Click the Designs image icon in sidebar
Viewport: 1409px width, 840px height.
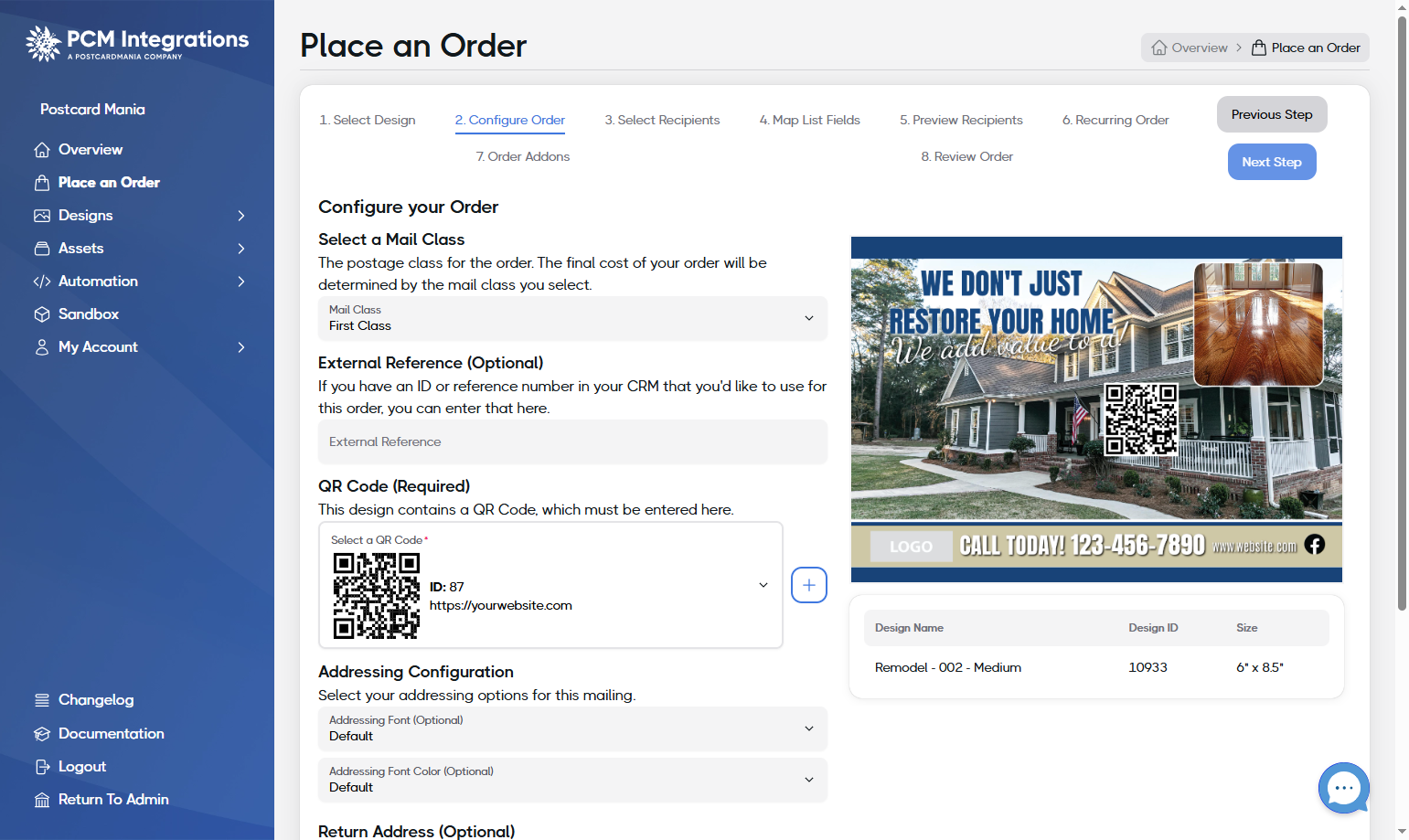42,216
